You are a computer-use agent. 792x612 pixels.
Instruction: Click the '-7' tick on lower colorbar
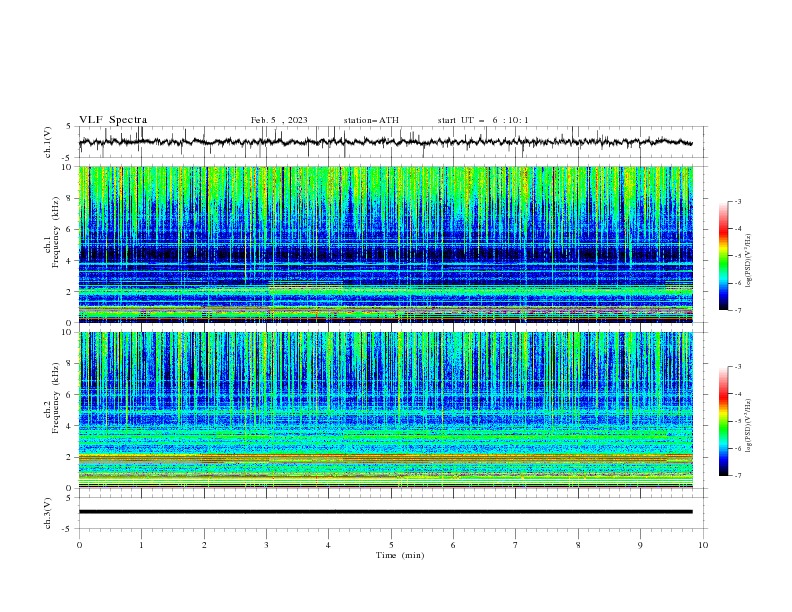[737, 476]
